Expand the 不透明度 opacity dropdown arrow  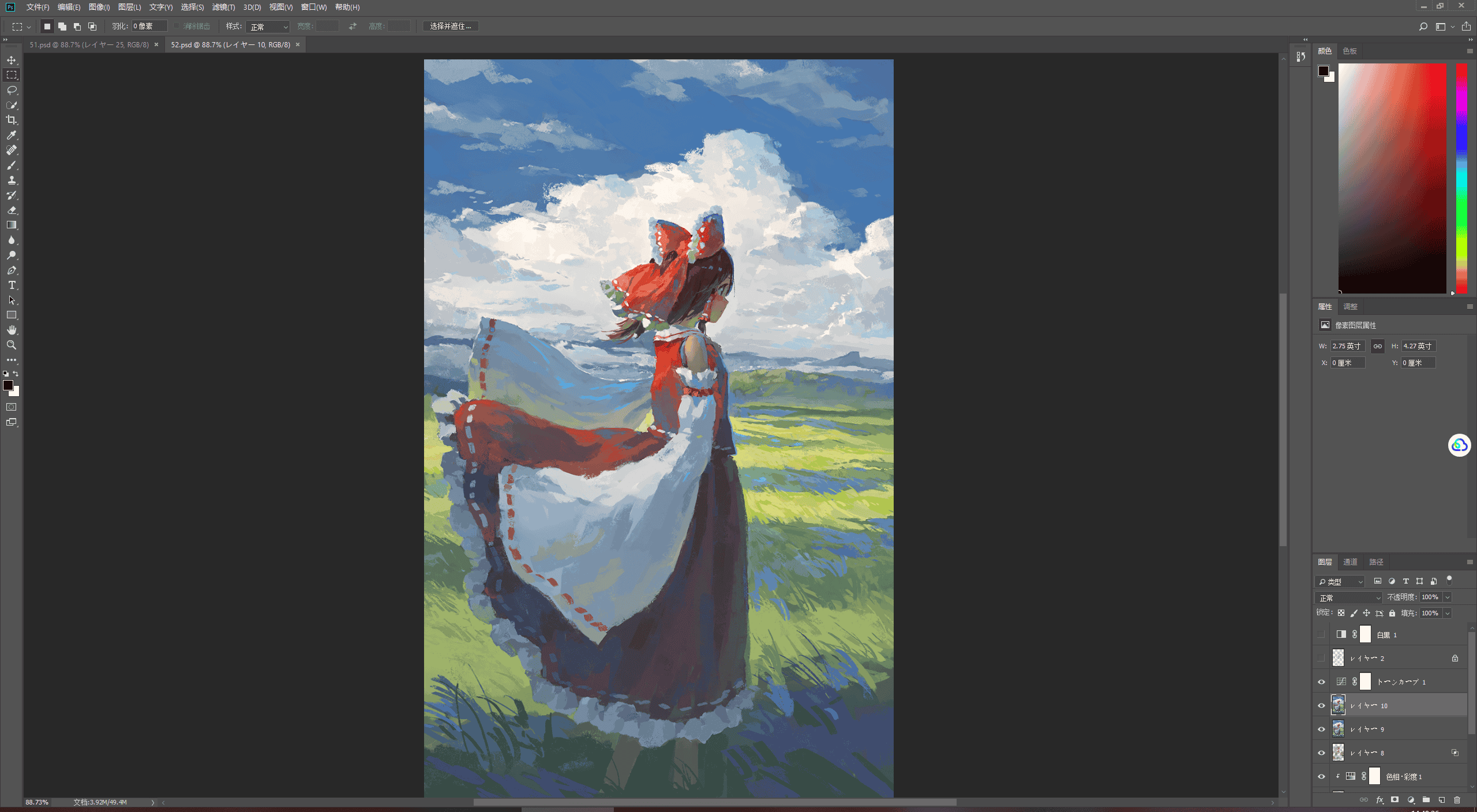click(1447, 597)
